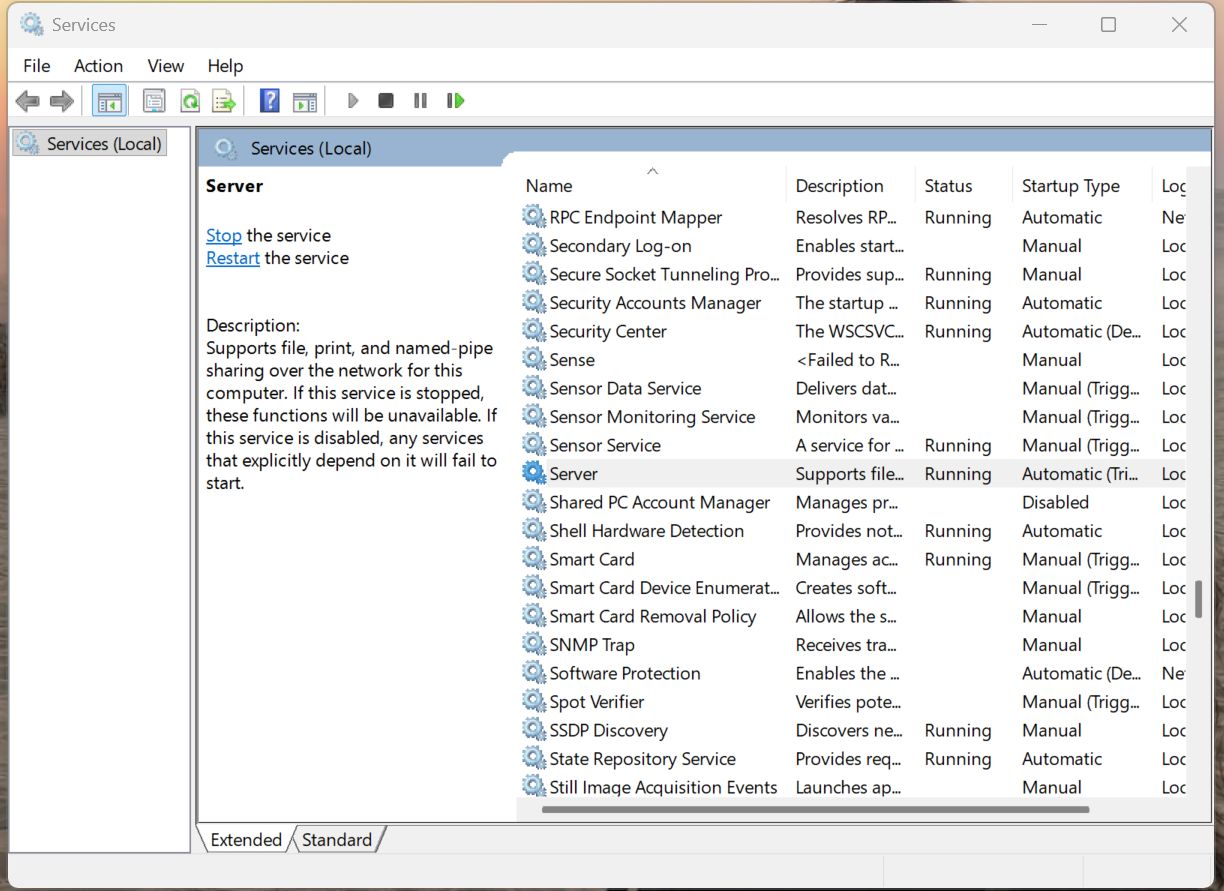Select the Shared PC Account Manager row
The image size is (1224, 891).
(x=850, y=502)
